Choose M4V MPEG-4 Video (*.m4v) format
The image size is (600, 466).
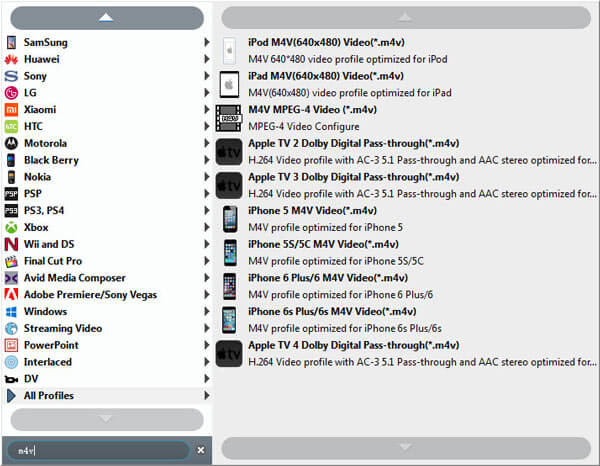(x=406, y=118)
